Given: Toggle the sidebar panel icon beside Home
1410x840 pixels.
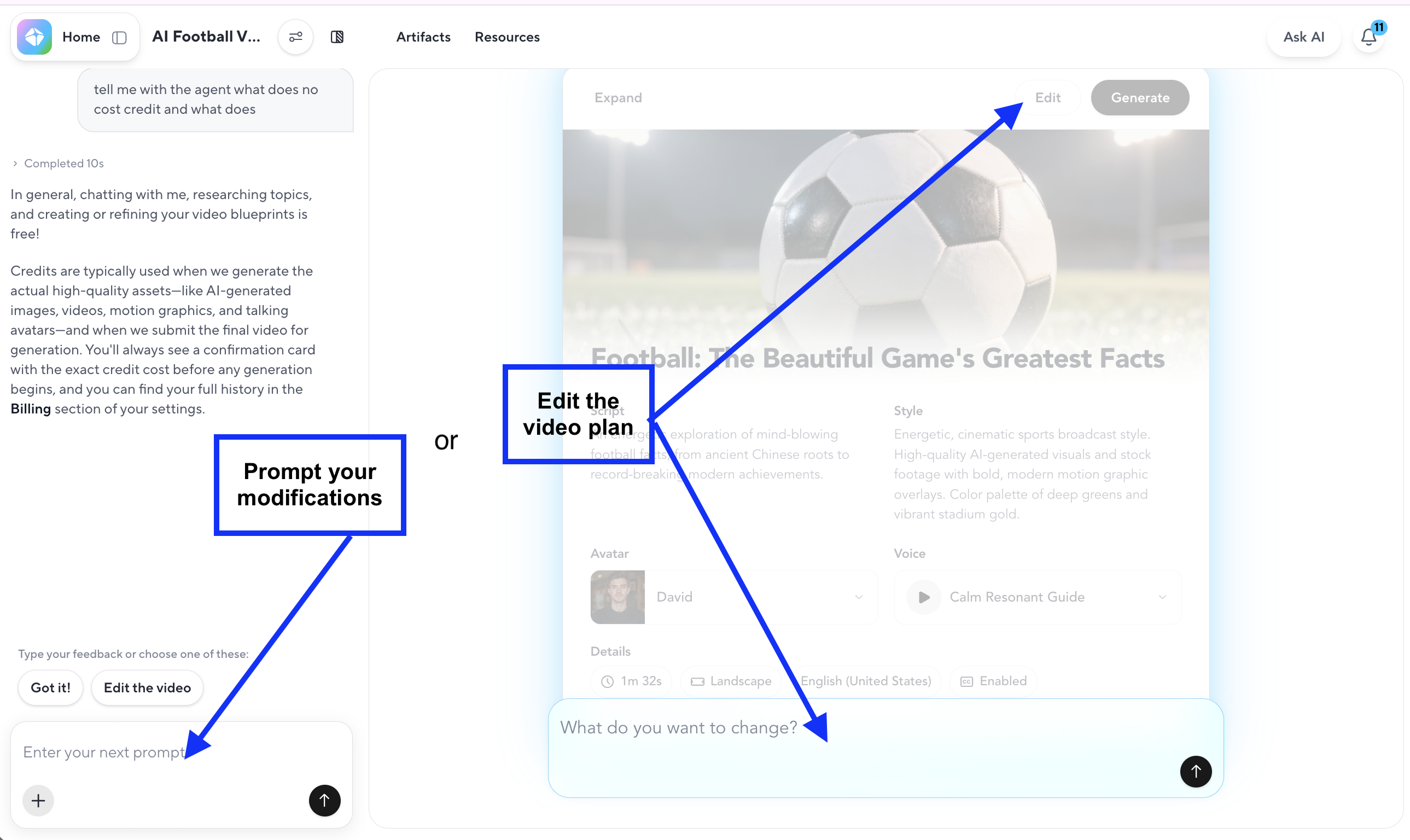Looking at the screenshot, I should tap(119, 37).
